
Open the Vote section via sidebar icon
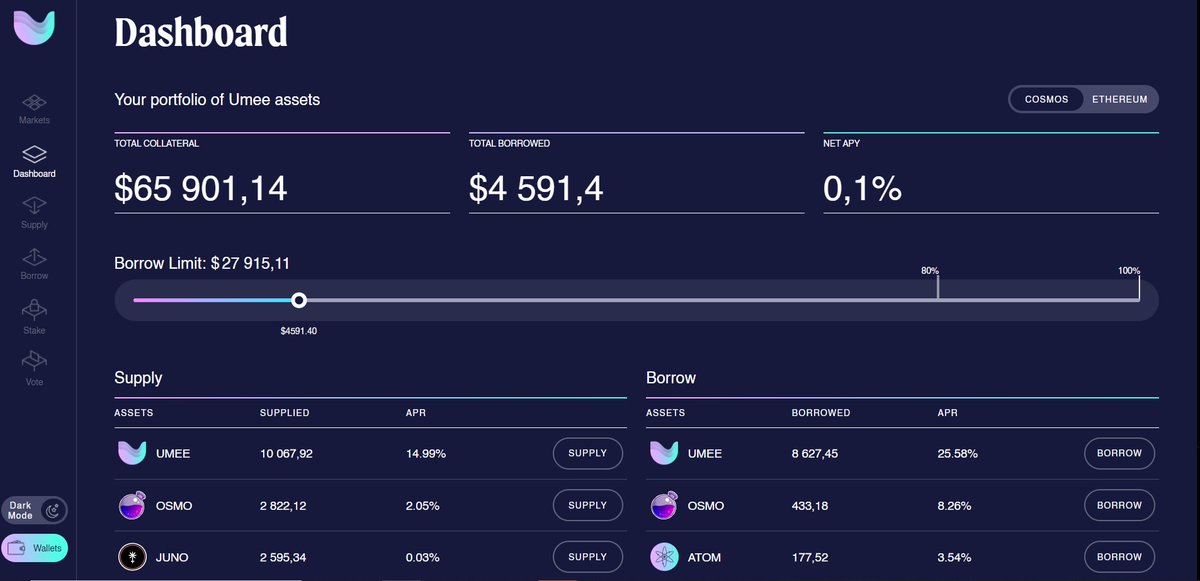(x=34, y=360)
